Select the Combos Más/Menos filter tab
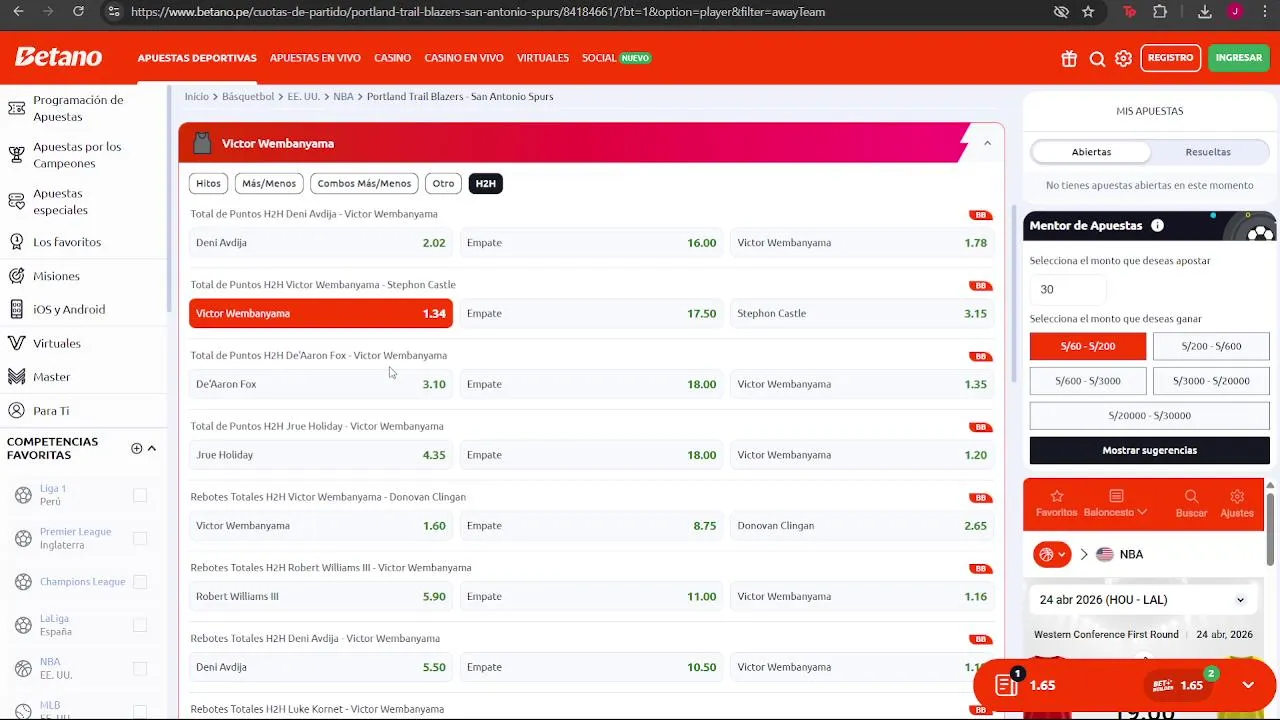 [x=364, y=183]
